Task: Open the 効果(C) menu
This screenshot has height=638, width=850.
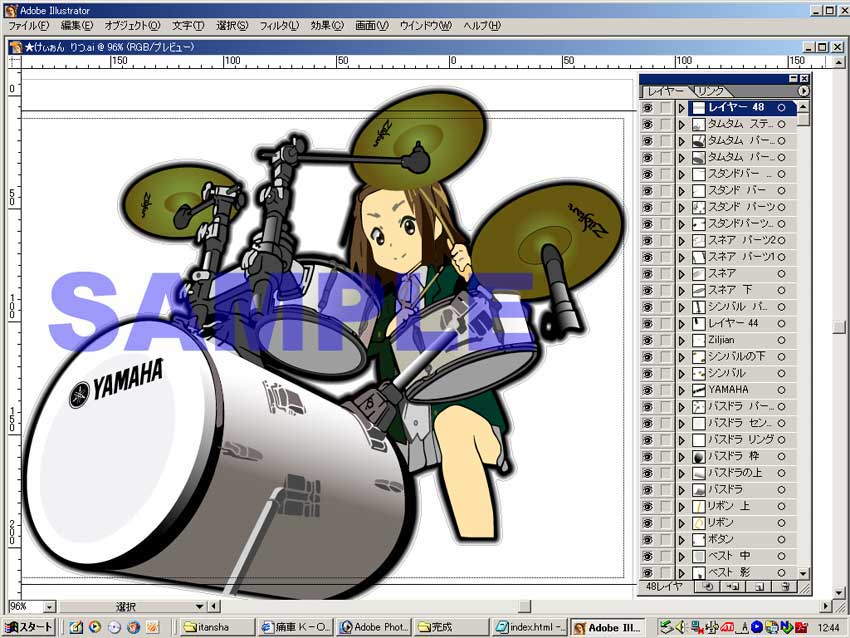Action: (x=327, y=25)
